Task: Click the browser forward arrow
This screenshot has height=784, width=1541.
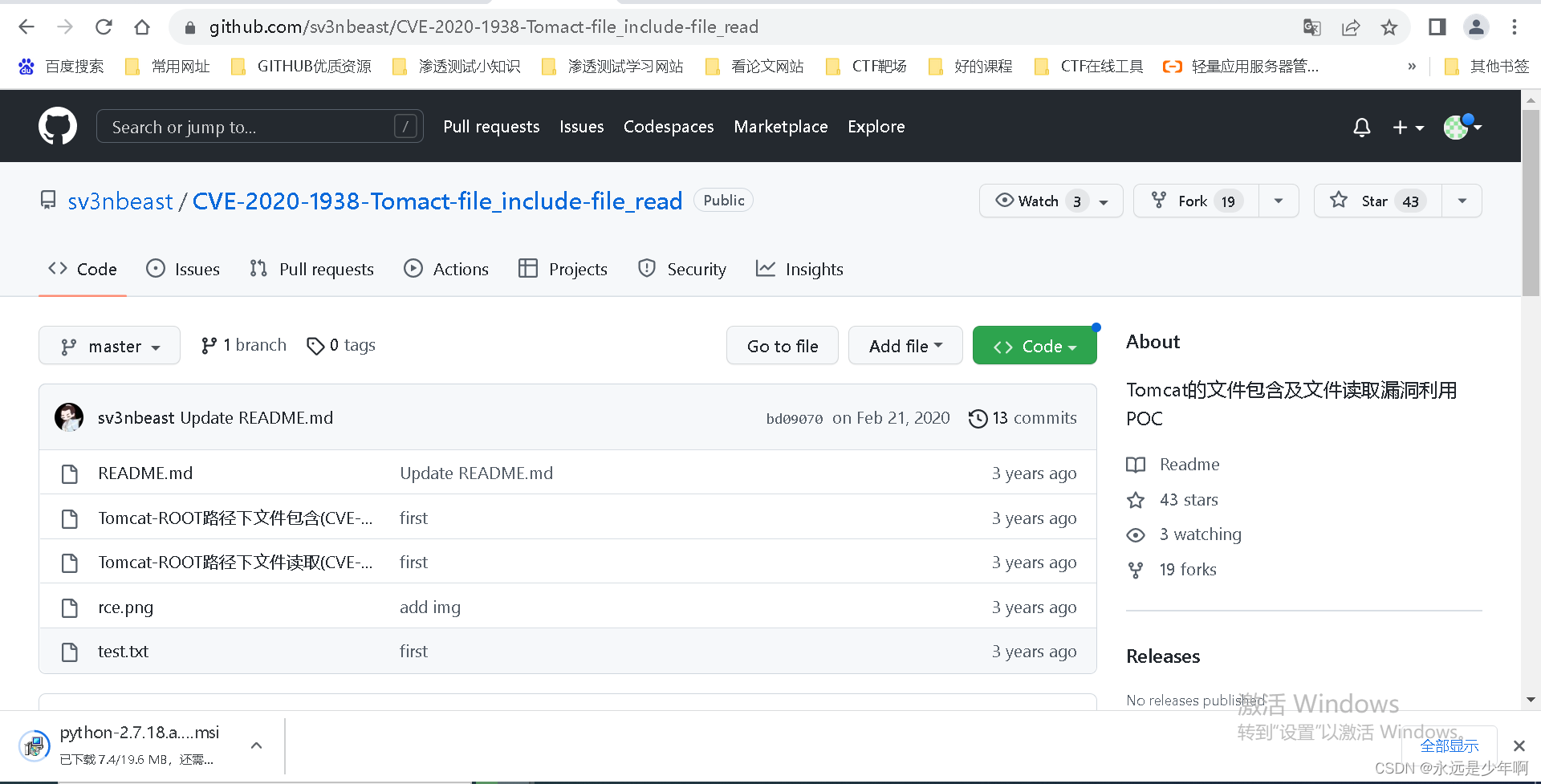Action: pos(65,27)
